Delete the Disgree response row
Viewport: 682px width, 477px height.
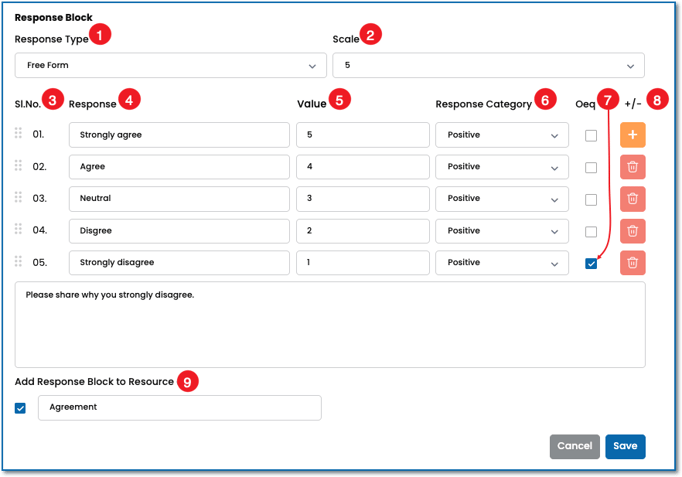pyautogui.click(x=632, y=231)
